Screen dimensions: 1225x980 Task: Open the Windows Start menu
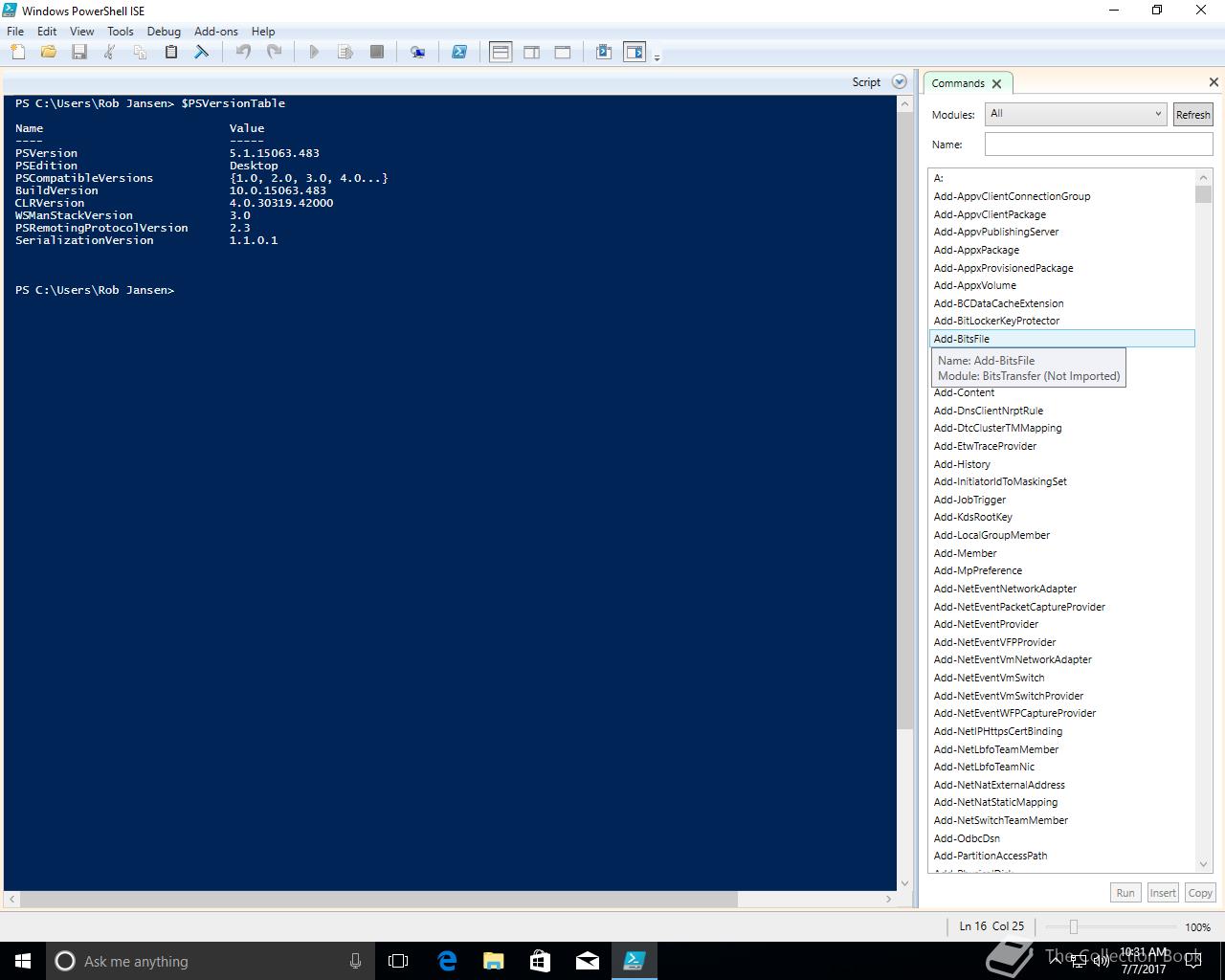(x=23, y=961)
